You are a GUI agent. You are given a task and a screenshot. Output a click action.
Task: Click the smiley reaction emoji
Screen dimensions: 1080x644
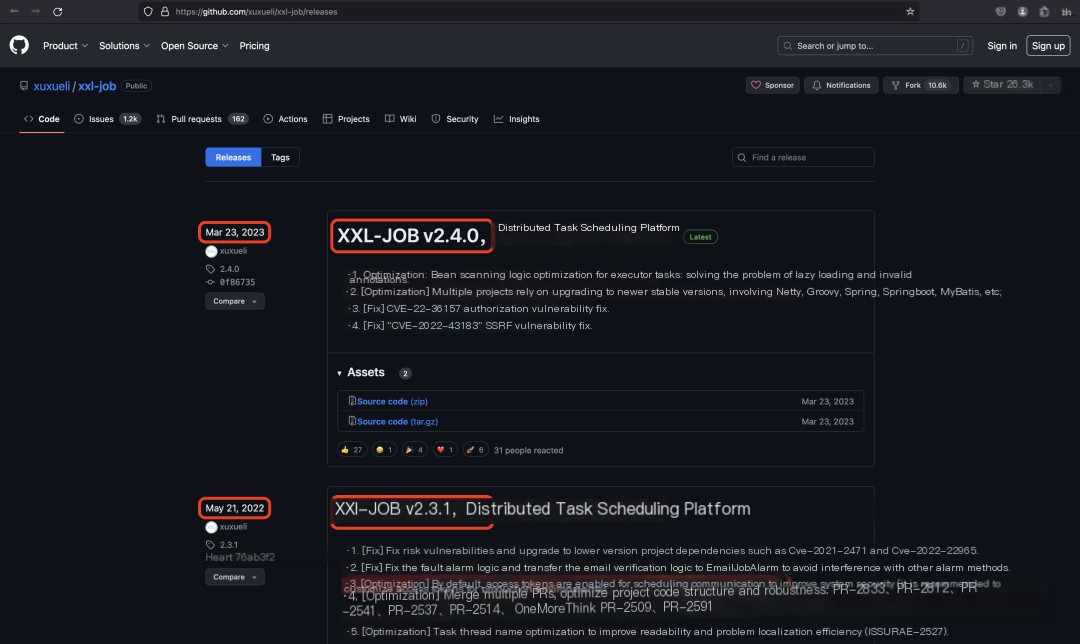tap(380, 450)
